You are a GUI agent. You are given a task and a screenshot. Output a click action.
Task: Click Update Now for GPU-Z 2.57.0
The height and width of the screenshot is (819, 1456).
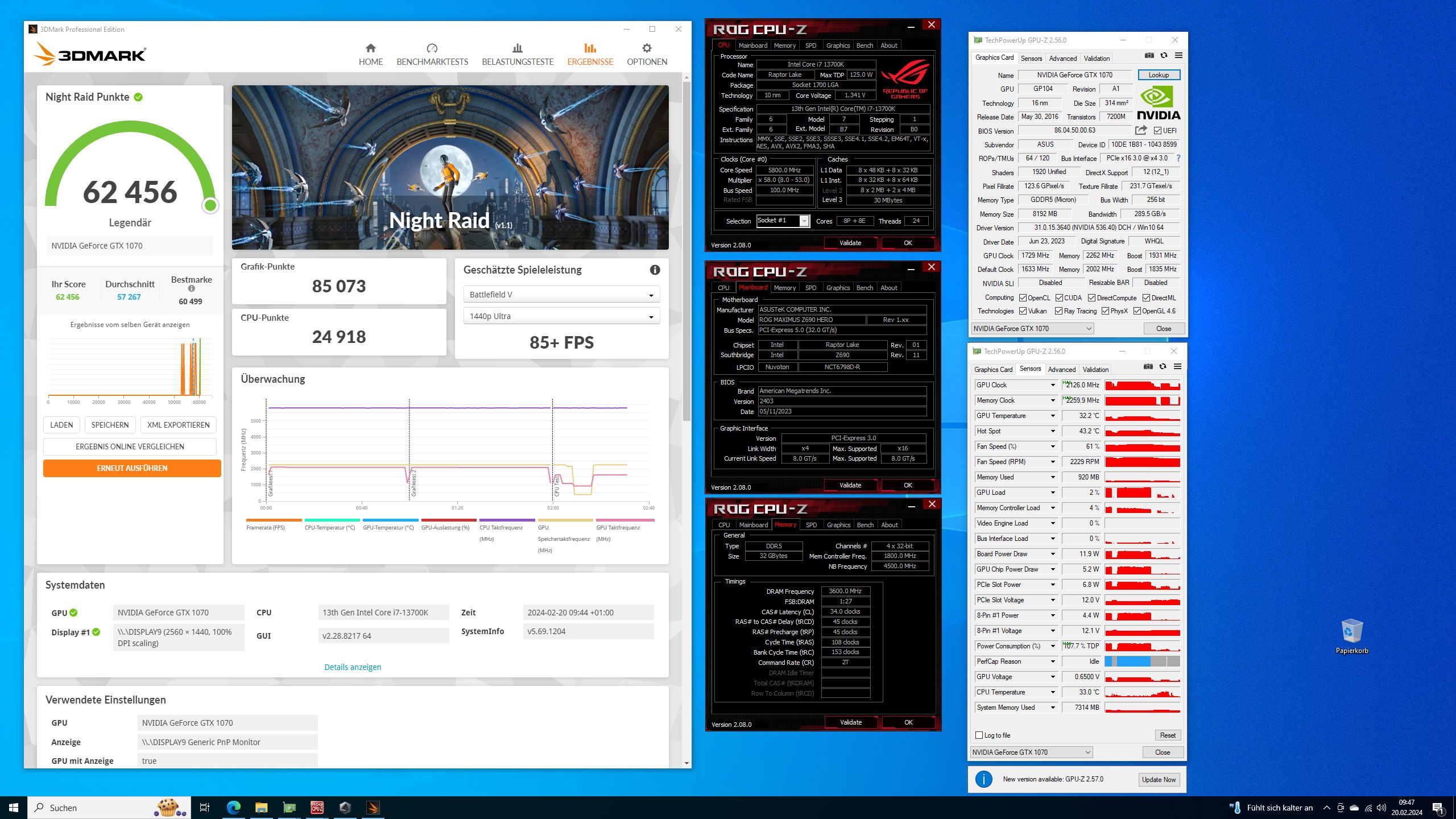pos(1159,780)
